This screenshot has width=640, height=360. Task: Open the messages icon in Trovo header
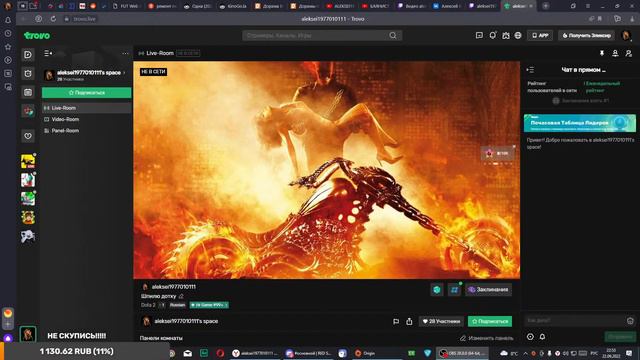(479, 36)
